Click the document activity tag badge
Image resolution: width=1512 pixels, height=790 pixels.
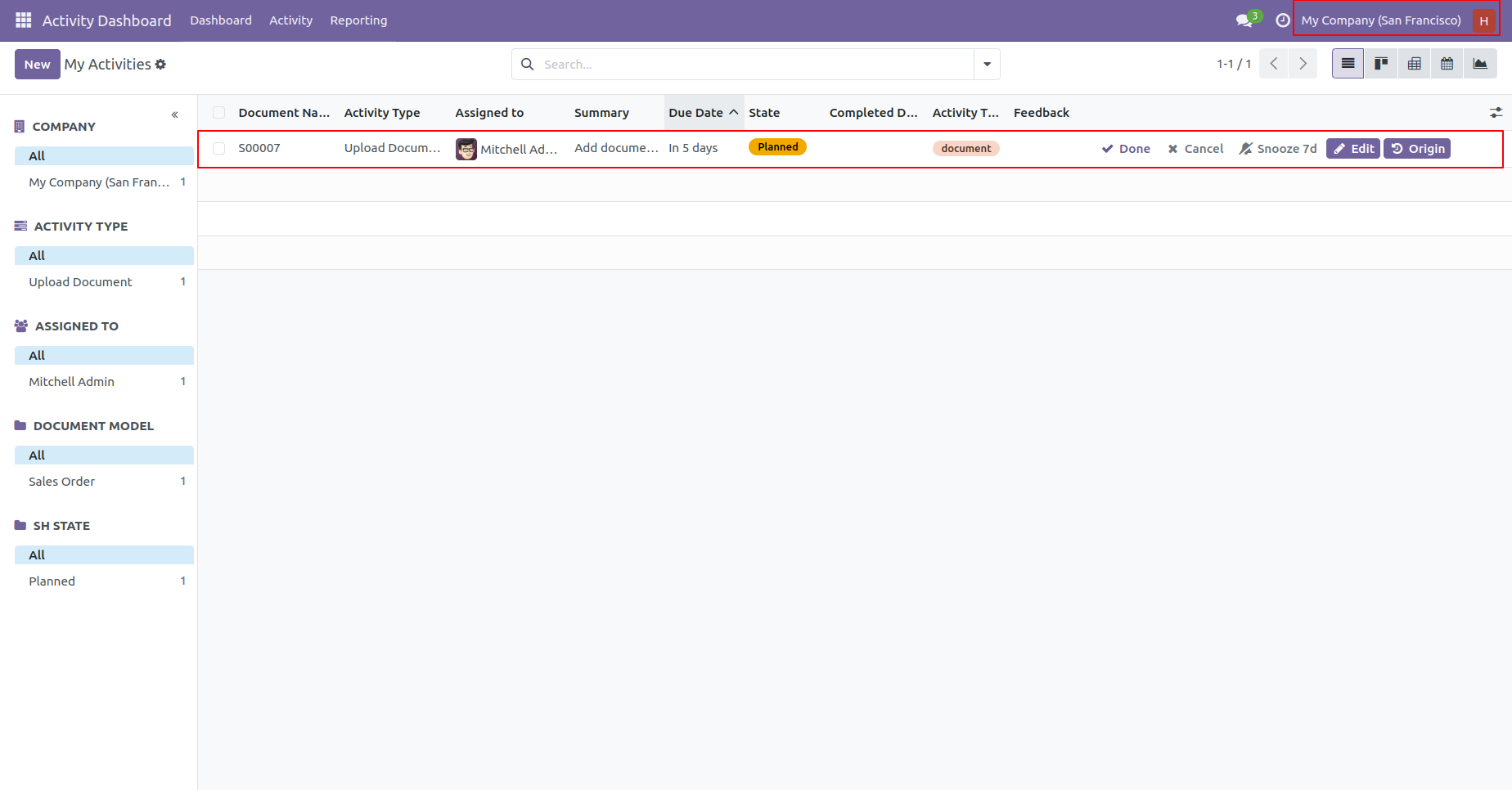(x=965, y=148)
